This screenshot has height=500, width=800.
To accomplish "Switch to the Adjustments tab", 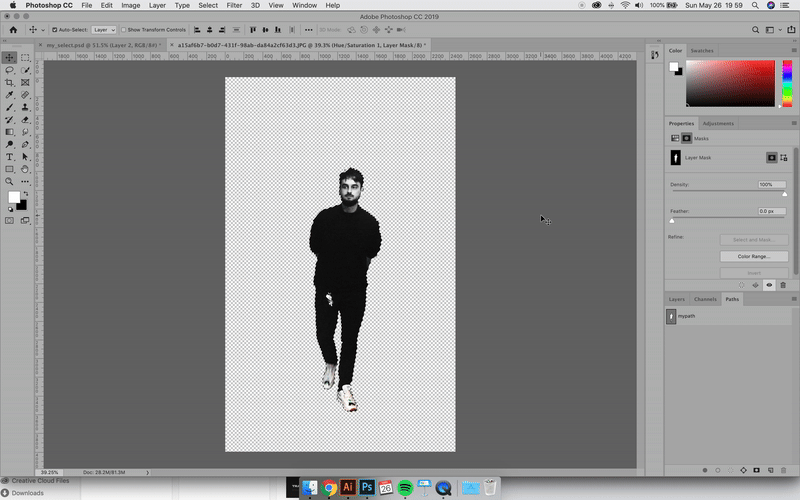I will pos(718,123).
